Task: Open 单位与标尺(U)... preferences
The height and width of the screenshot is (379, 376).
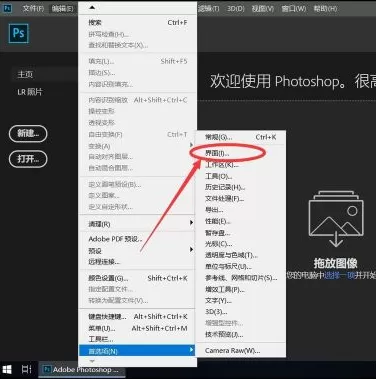Action: 241,267
